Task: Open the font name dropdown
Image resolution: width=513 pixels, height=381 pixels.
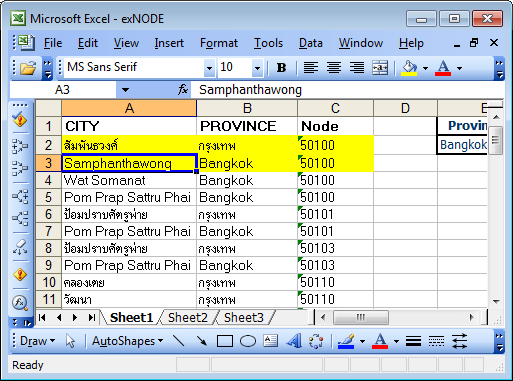Action: coord(209,68)
